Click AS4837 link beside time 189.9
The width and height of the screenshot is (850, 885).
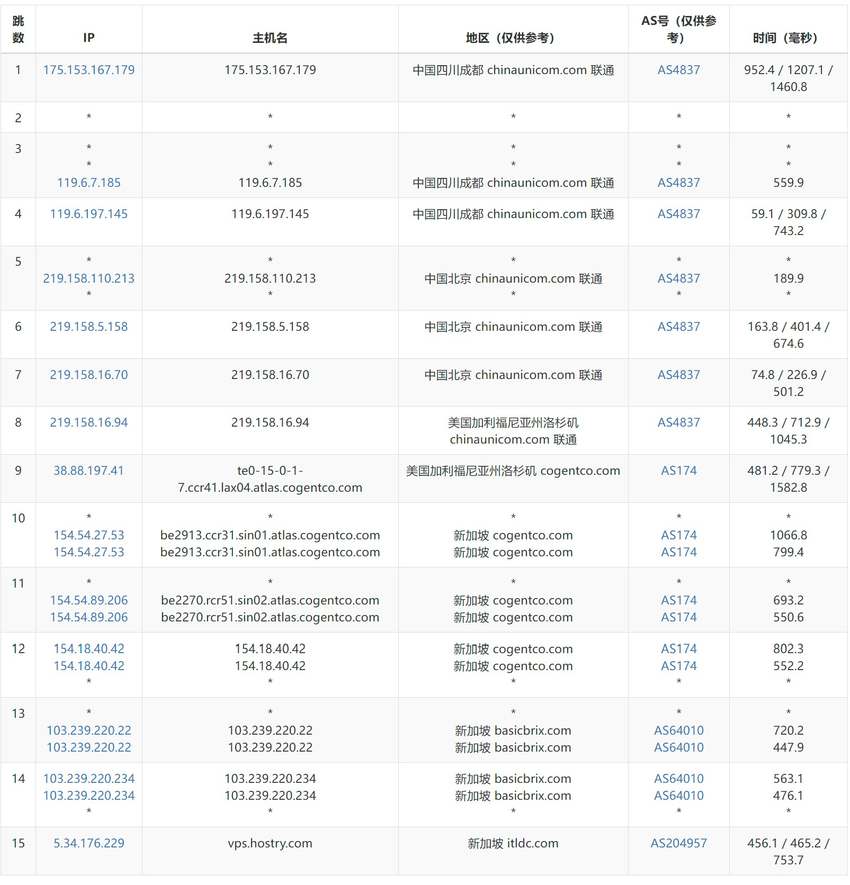pos(678,278)
